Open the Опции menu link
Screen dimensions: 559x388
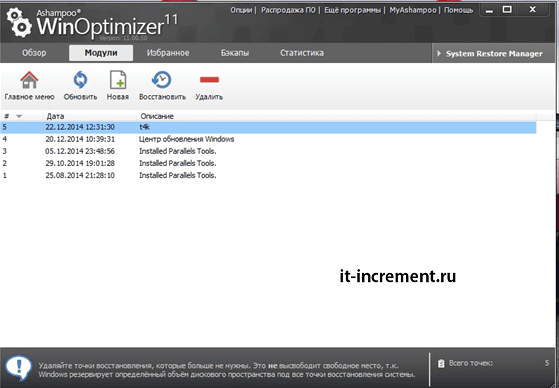point(241,10)
